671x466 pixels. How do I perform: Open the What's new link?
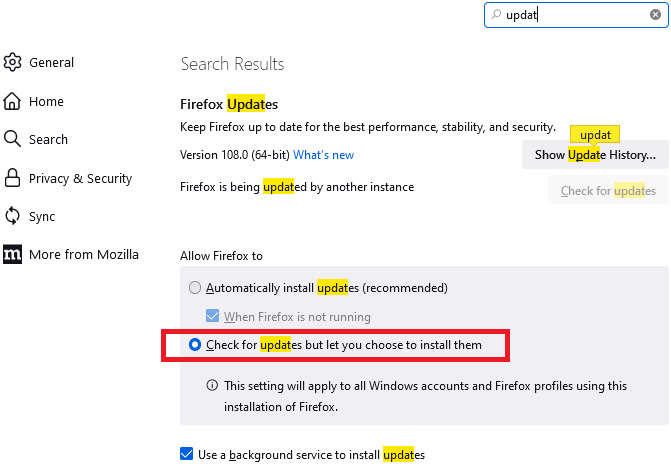click(x=323, y=155)
